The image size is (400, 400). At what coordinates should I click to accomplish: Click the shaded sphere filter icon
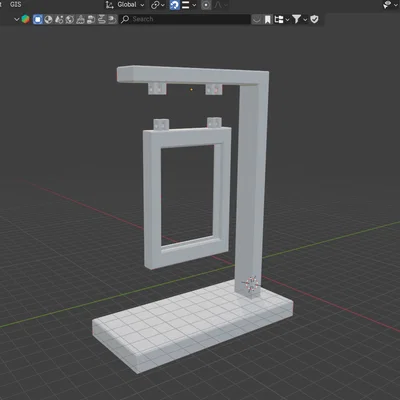click(x=48, y=19)
